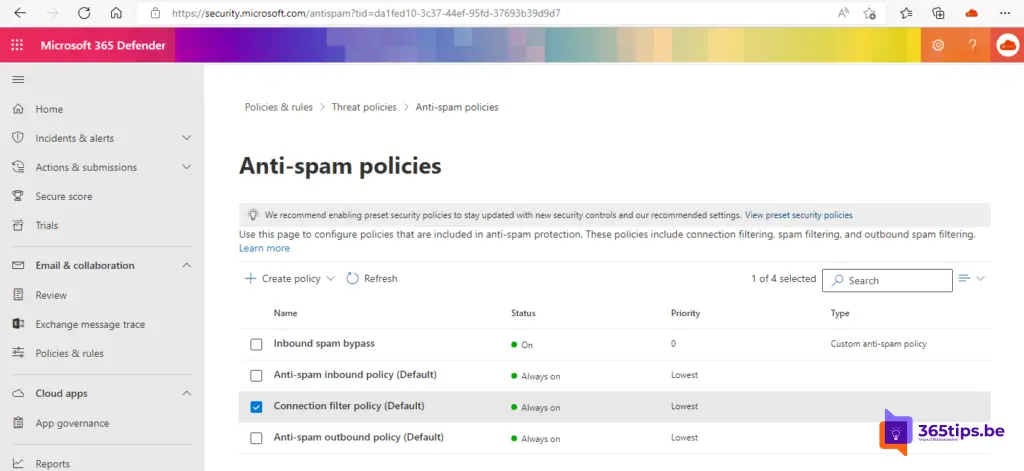Viewport: 1024px width, 471px height.
Task: Open Exchange message trace in sidebar
Action: coord(90,324)
